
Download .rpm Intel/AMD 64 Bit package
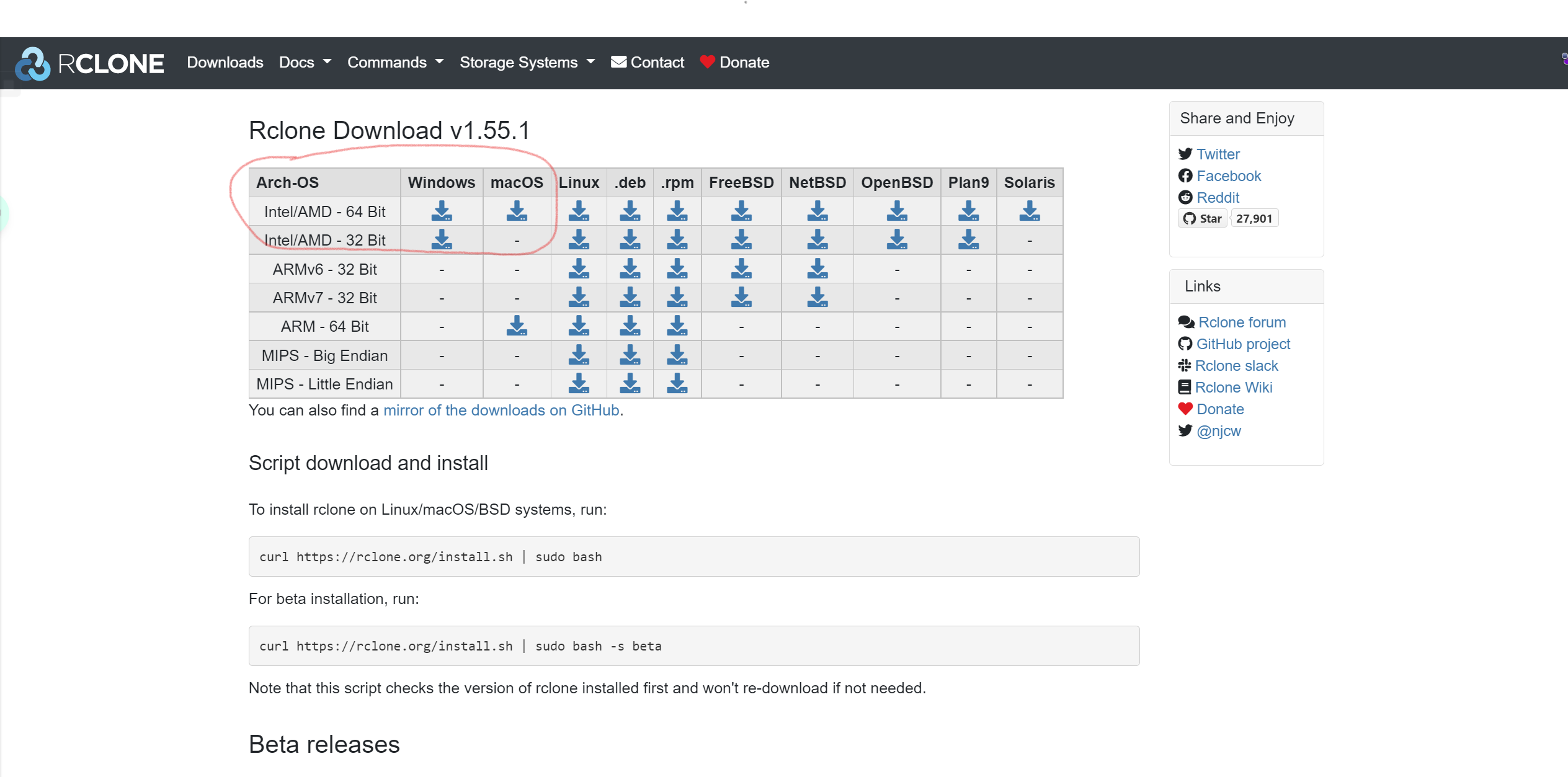pos(677,211)
